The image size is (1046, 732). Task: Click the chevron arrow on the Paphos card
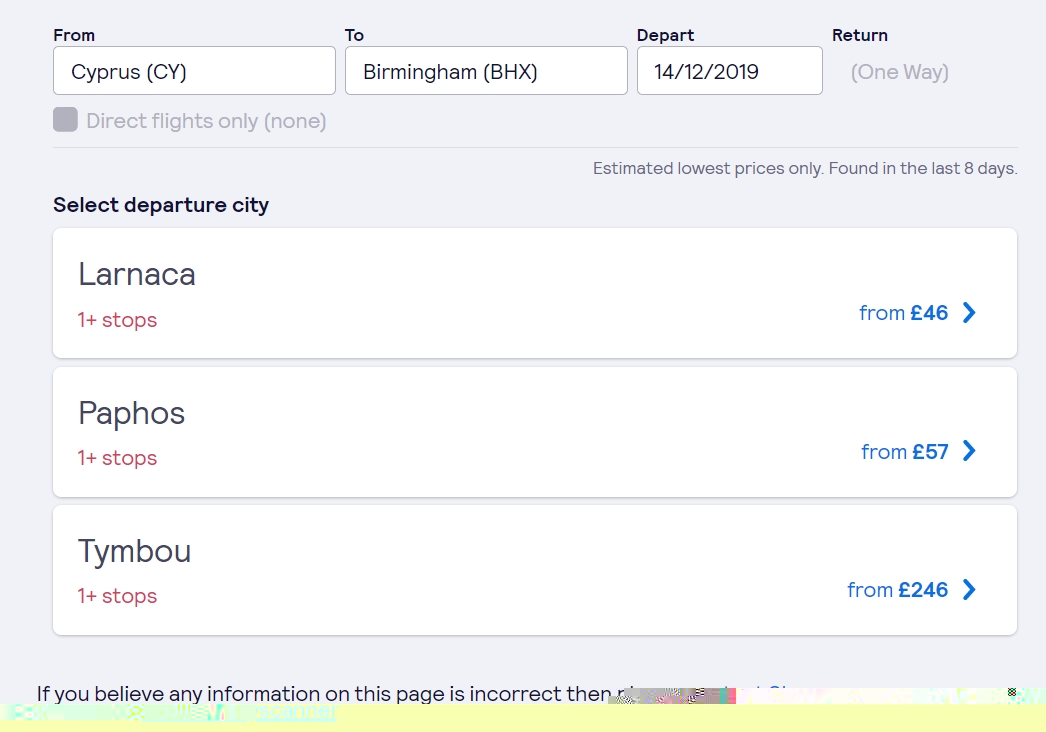pyautogui.click(x=968, y=451)
